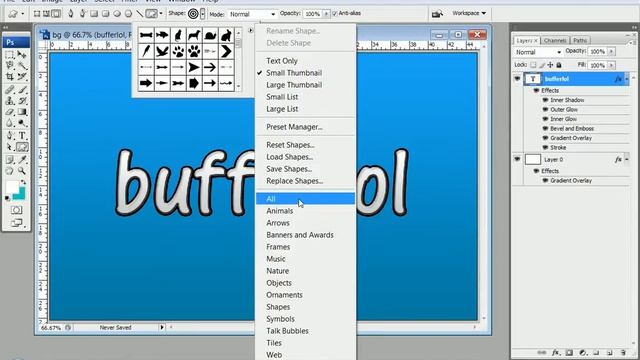Screen dimensions: 640x360
Task: Open the Workspace dropdown
Action: [x=469, y=13]
